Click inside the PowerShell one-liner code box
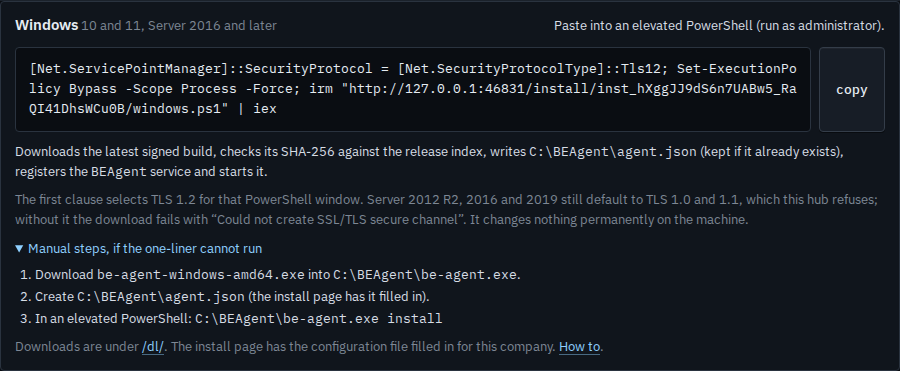 (413, 90)
